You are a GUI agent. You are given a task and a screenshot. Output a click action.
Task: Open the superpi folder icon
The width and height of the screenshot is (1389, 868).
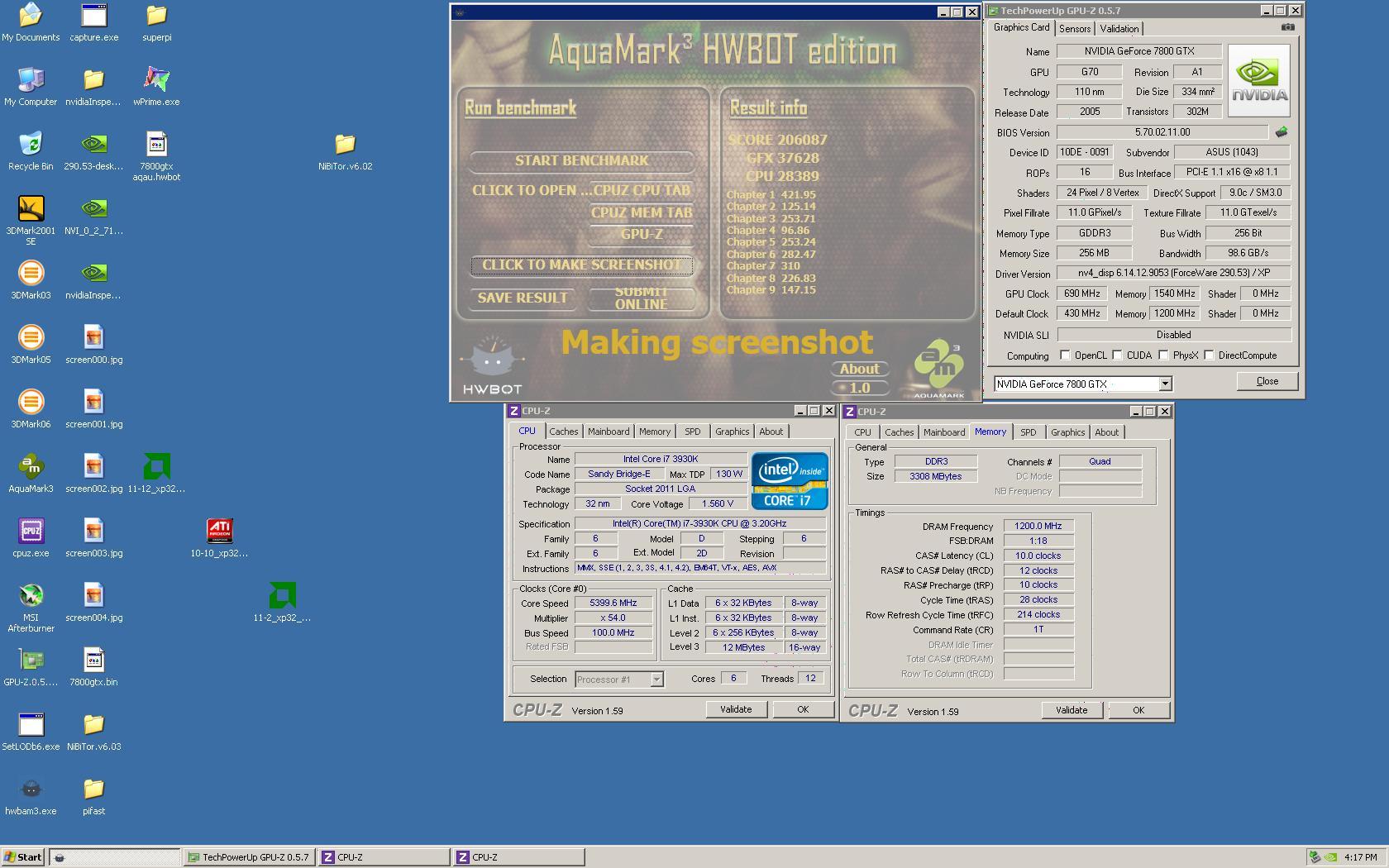tap(156, 22)
